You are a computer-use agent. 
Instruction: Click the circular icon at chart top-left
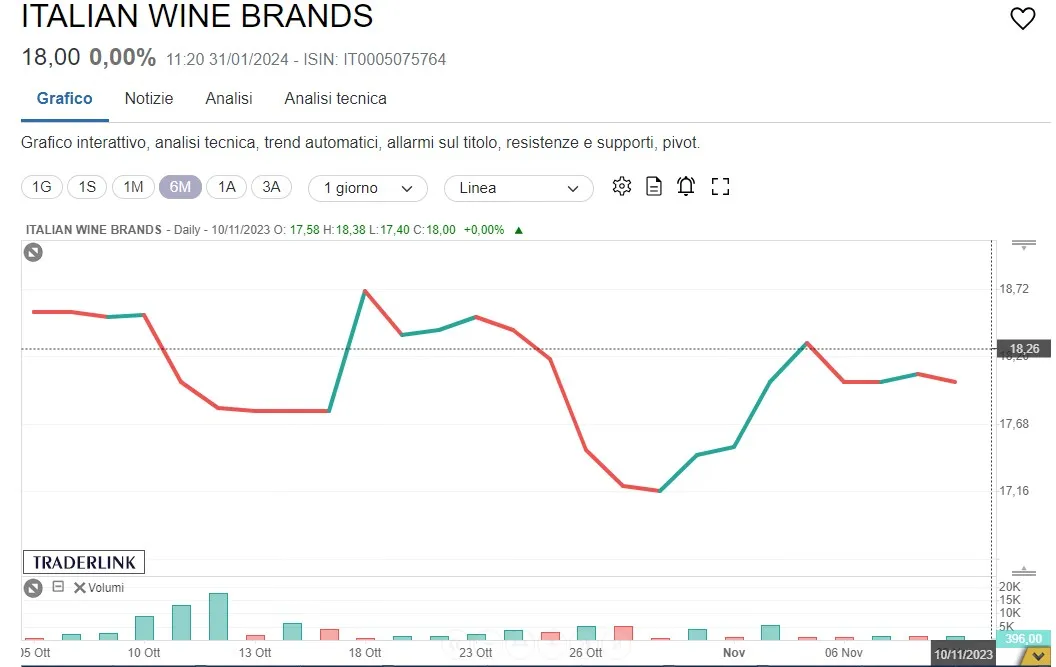[x=33, y=253]
